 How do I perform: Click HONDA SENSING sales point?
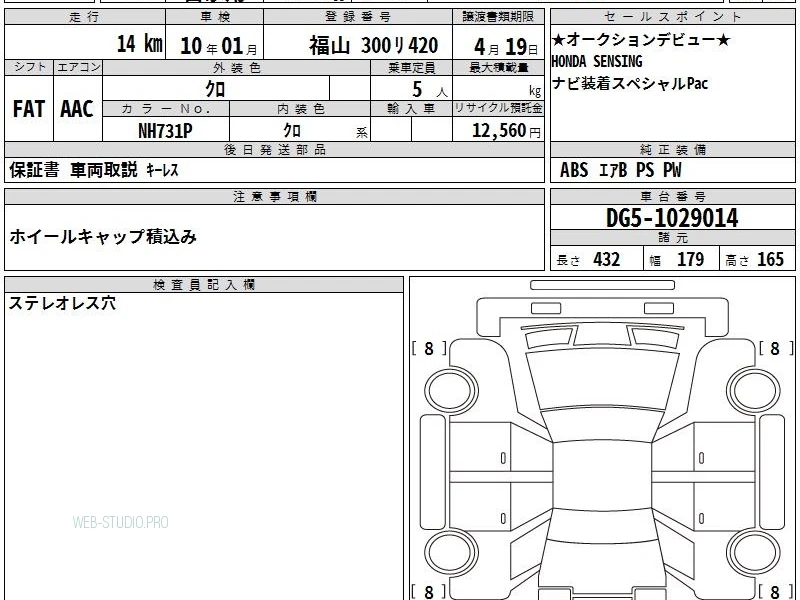[597, 62]
